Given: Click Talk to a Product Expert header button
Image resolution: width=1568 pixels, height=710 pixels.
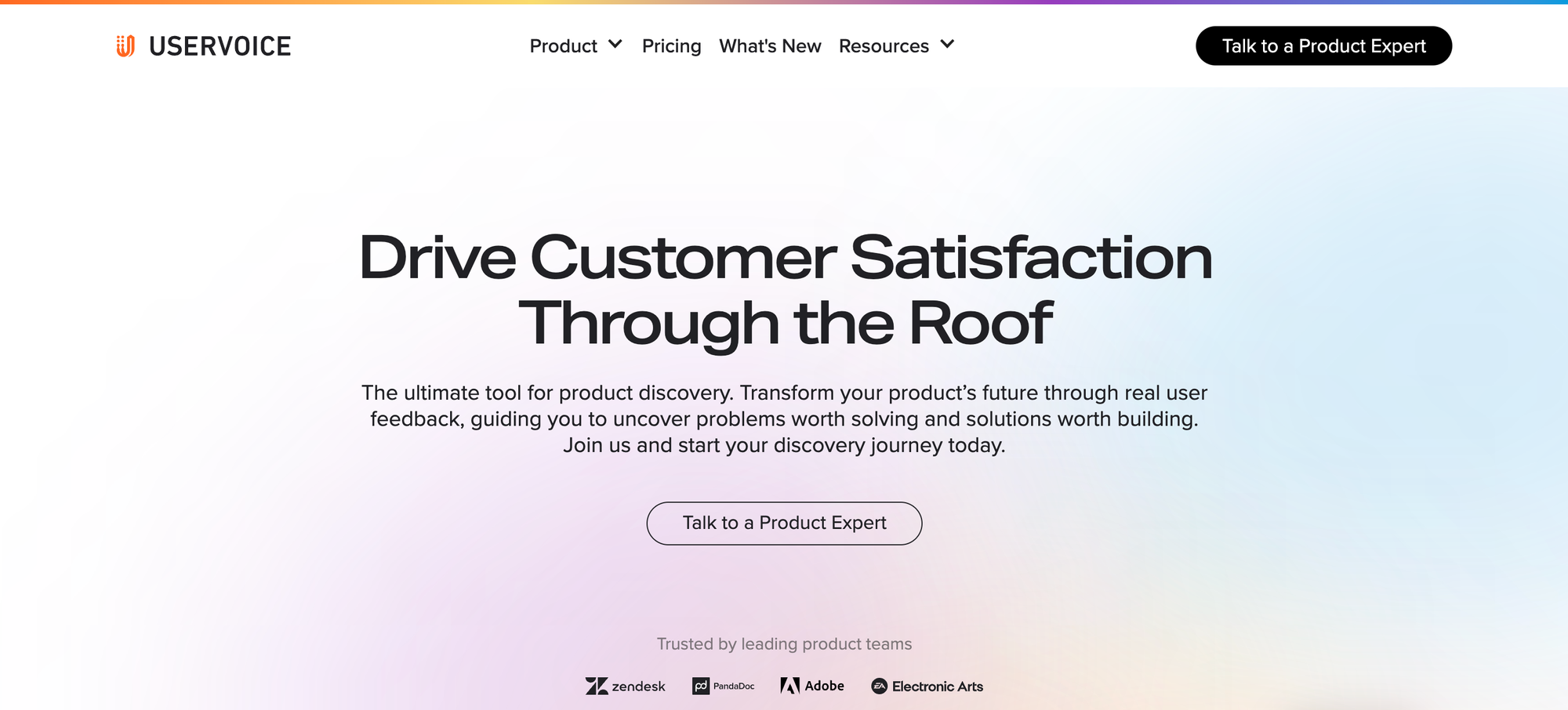Looking at the screenshot, I should (x=1323, y=45).
